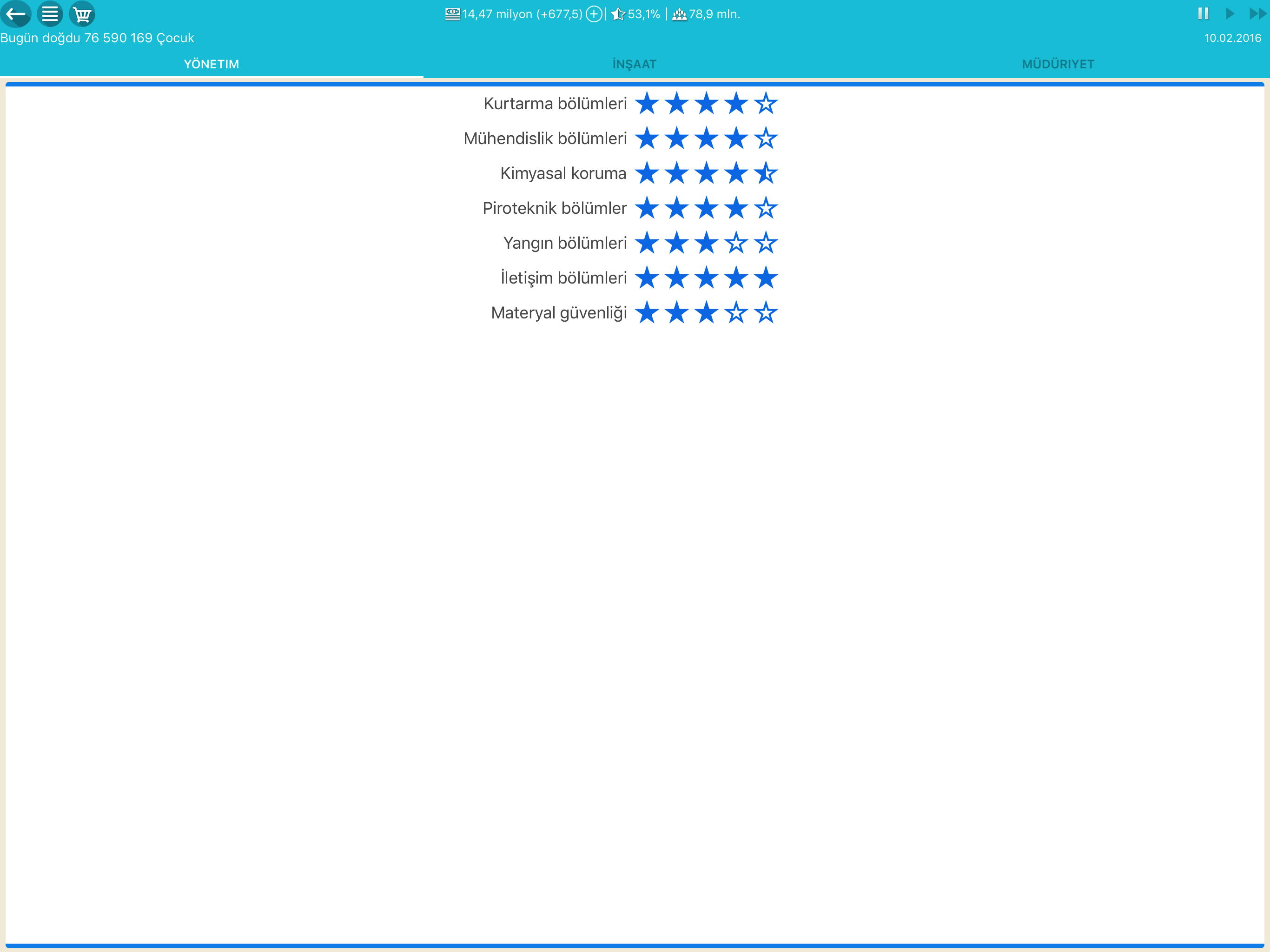Set Kimyasal koruma to two stars

677,173
